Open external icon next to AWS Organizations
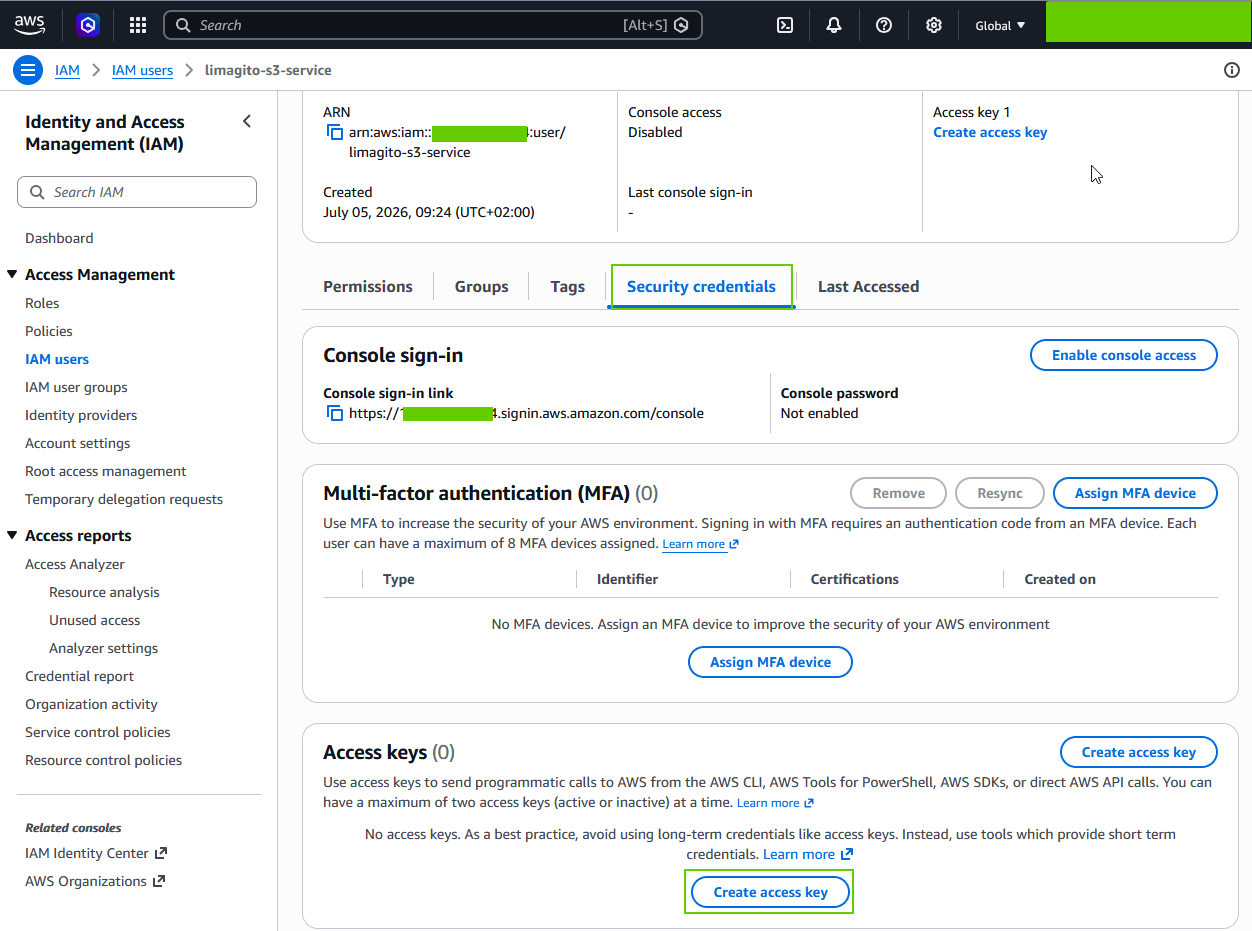The height and width of the screenshot is (931, 1252). click(158, 881)
